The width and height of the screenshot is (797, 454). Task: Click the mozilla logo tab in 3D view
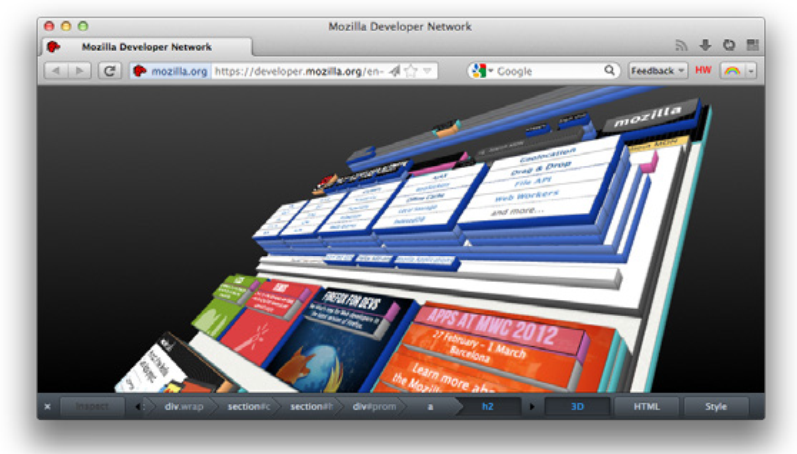pos(649,116)
